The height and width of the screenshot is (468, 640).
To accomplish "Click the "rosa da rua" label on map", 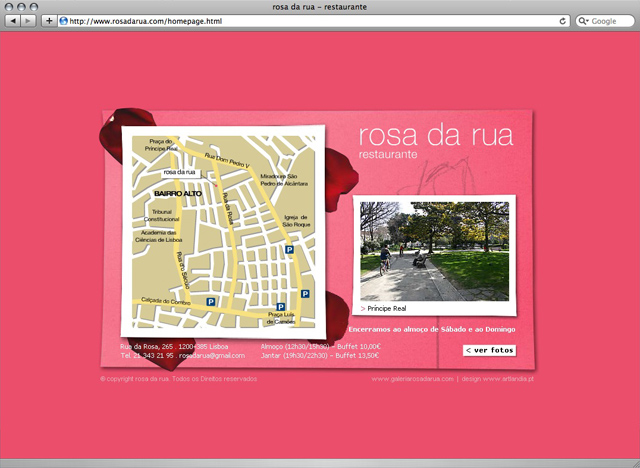I will pos(179,173).
